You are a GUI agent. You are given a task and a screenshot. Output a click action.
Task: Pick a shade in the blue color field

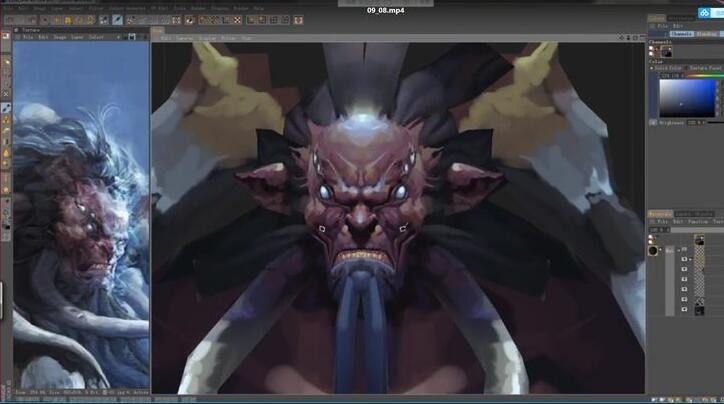(687, 98)
